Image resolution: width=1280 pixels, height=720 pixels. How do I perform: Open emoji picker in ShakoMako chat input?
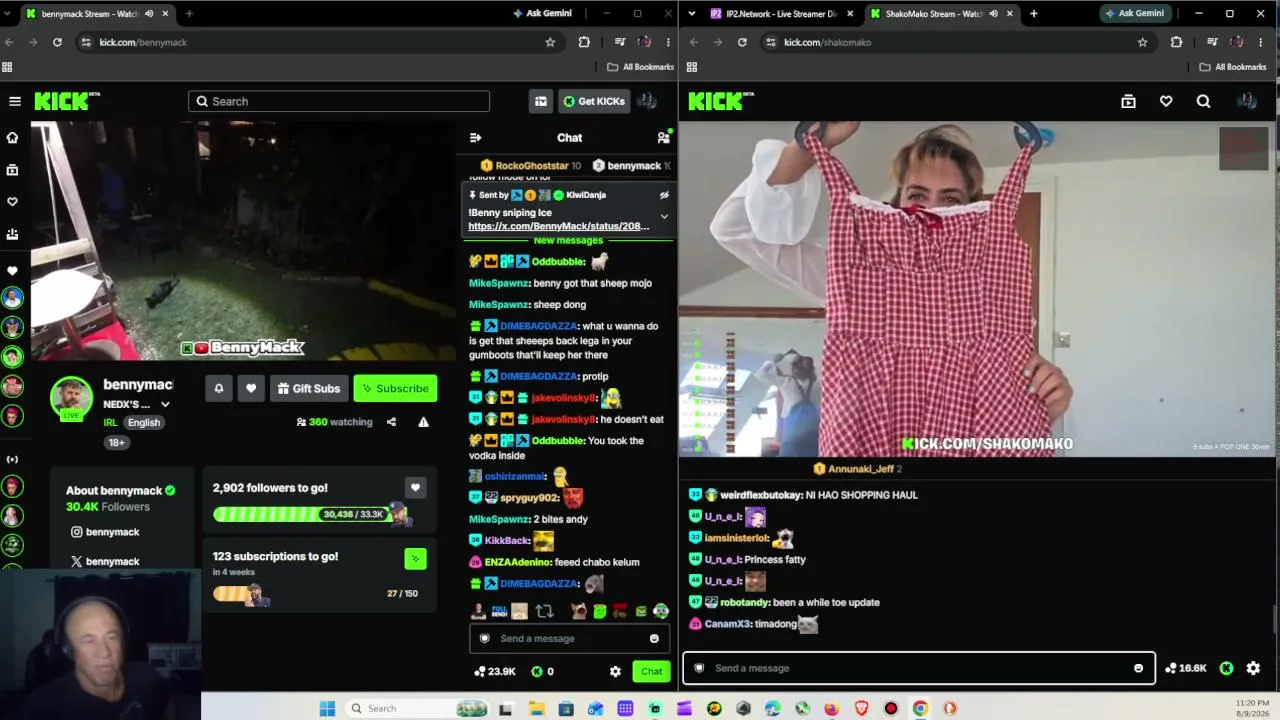[x=1138, y=668]
